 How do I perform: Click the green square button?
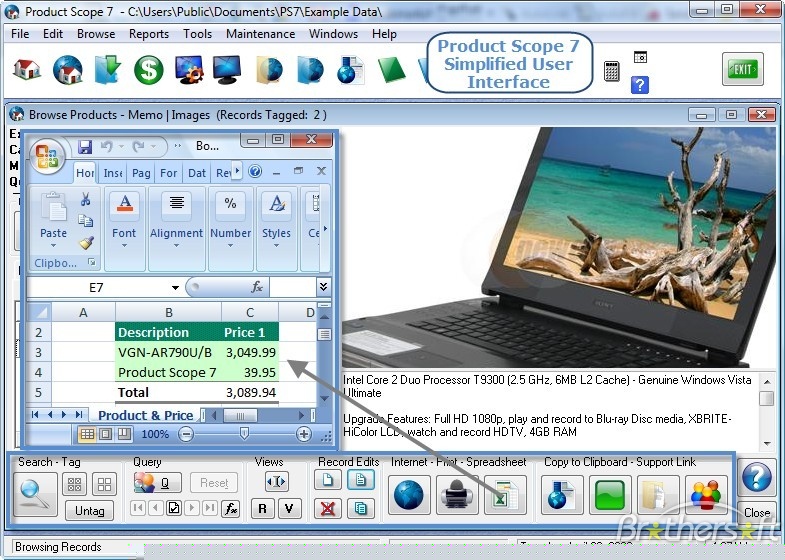(x=610, y=495)
